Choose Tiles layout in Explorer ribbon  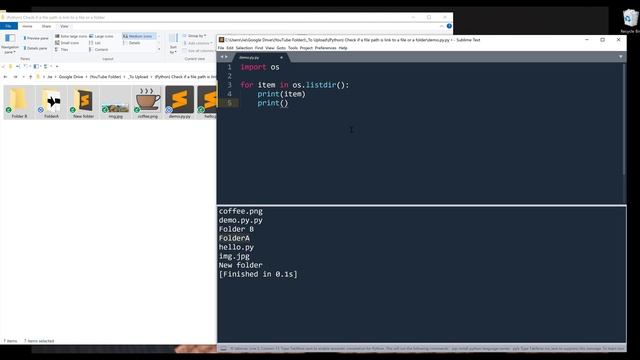click(62, 49)
